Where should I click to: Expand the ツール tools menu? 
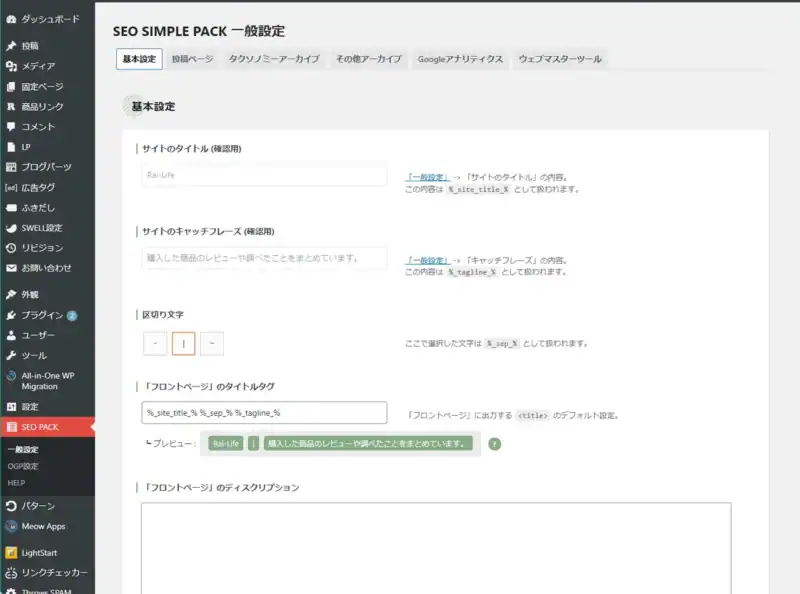click(34, 355)
